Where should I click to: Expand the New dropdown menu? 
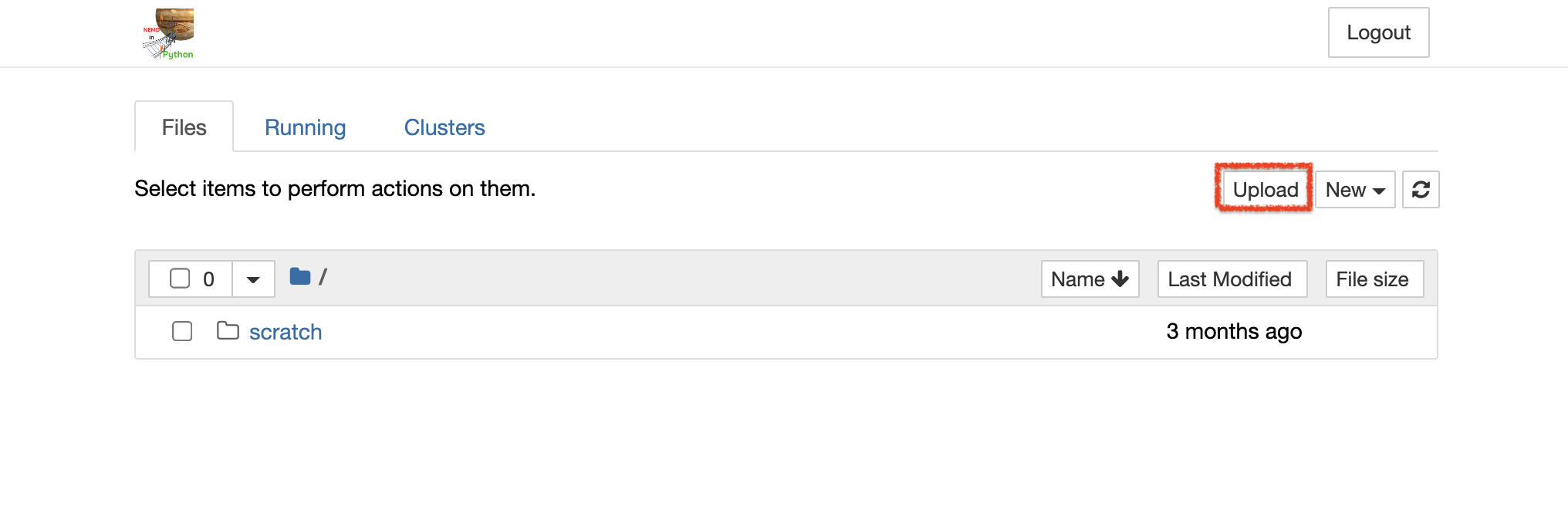click(x=1355, y=190)
